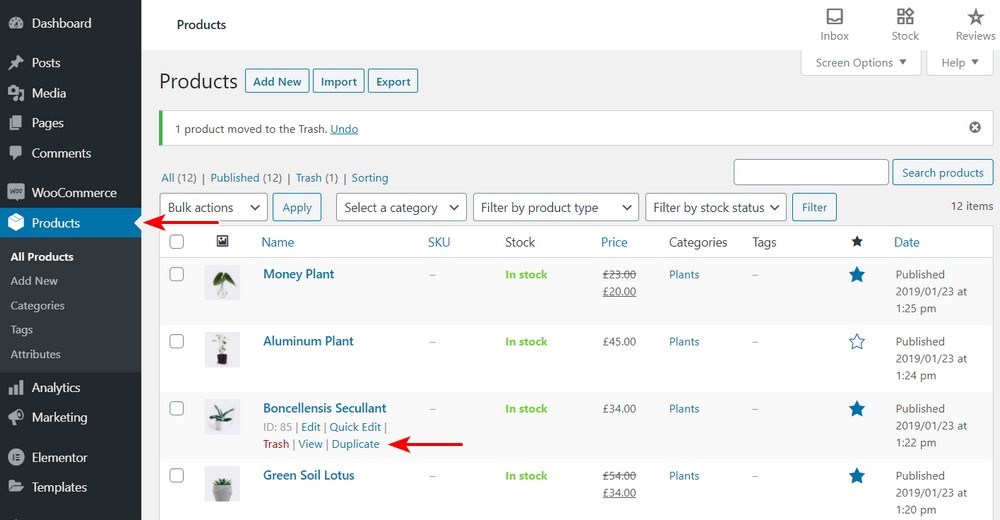Click the WooCommerce logo icon in sidebar
The image size is (1000, 520).
pyautogui.click(x=16, y=192)
